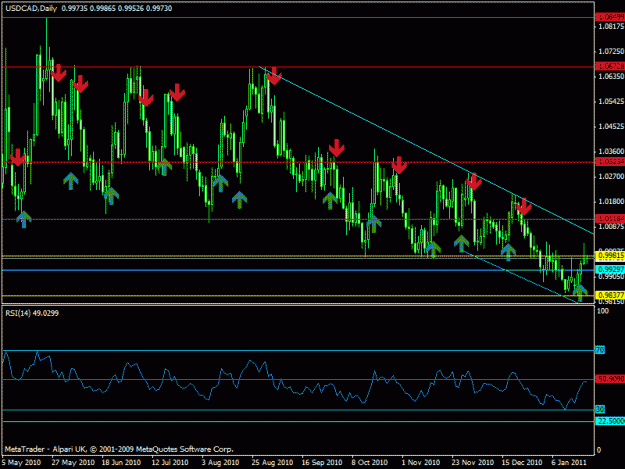Select the upper descending cyan trendline
The image size is (625, 469).
click(426, 150)
